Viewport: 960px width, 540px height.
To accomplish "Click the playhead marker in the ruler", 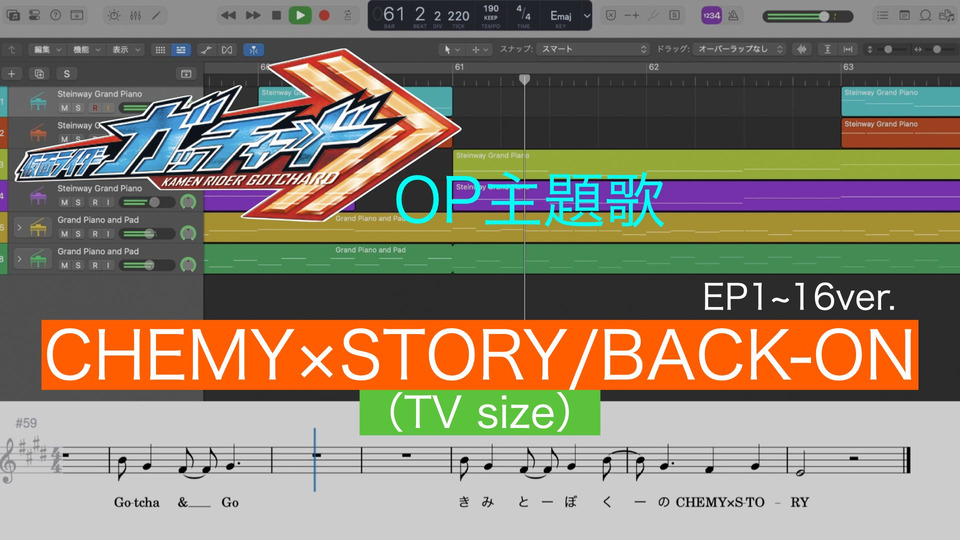I will (x=525, y=79).
